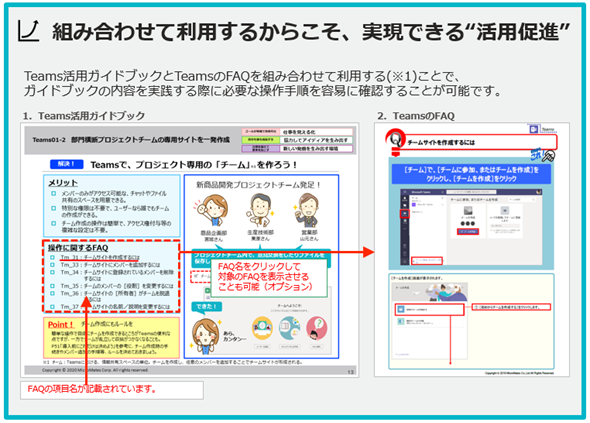Click checkbox bullet beside Tm_31 FAQ item

pyautogui.click(x=53, y=257)
